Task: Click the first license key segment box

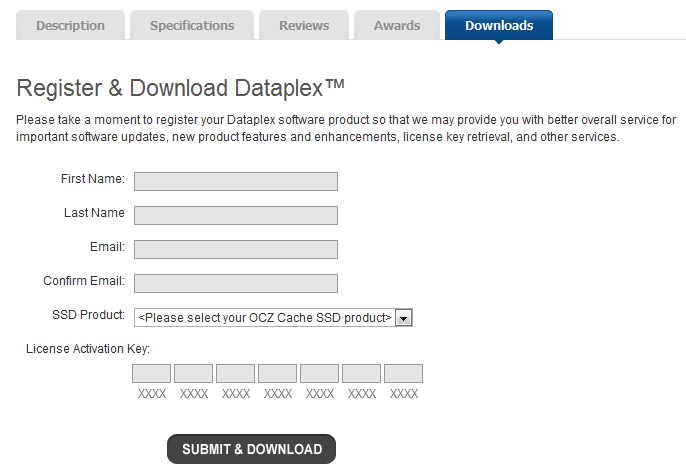Action: pyautogui.click(x=151, y=374)
